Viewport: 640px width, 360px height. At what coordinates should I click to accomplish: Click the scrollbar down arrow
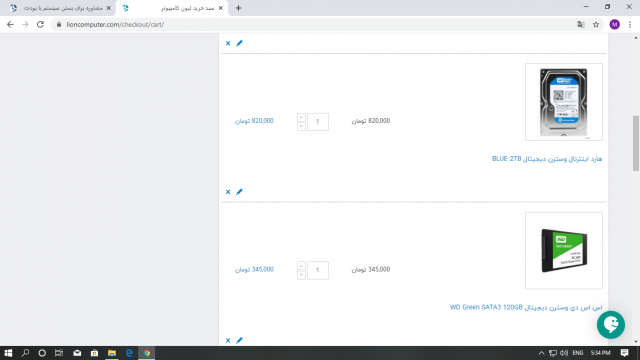click(x=636, y=342)
